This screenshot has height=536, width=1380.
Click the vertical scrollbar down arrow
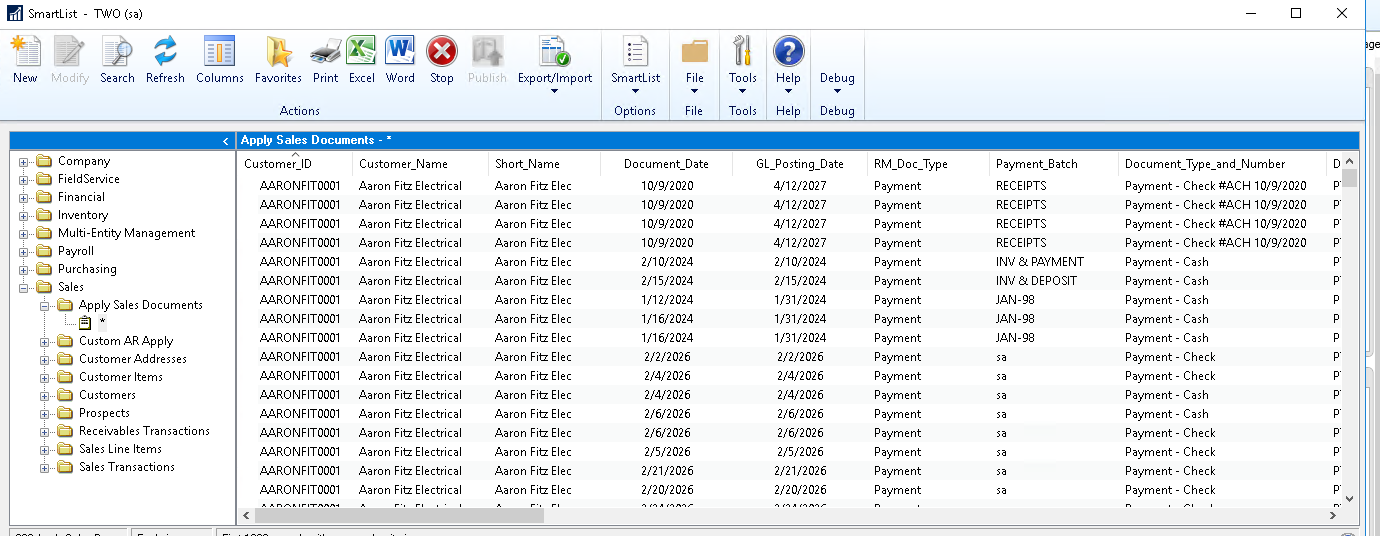point(1349,498)
